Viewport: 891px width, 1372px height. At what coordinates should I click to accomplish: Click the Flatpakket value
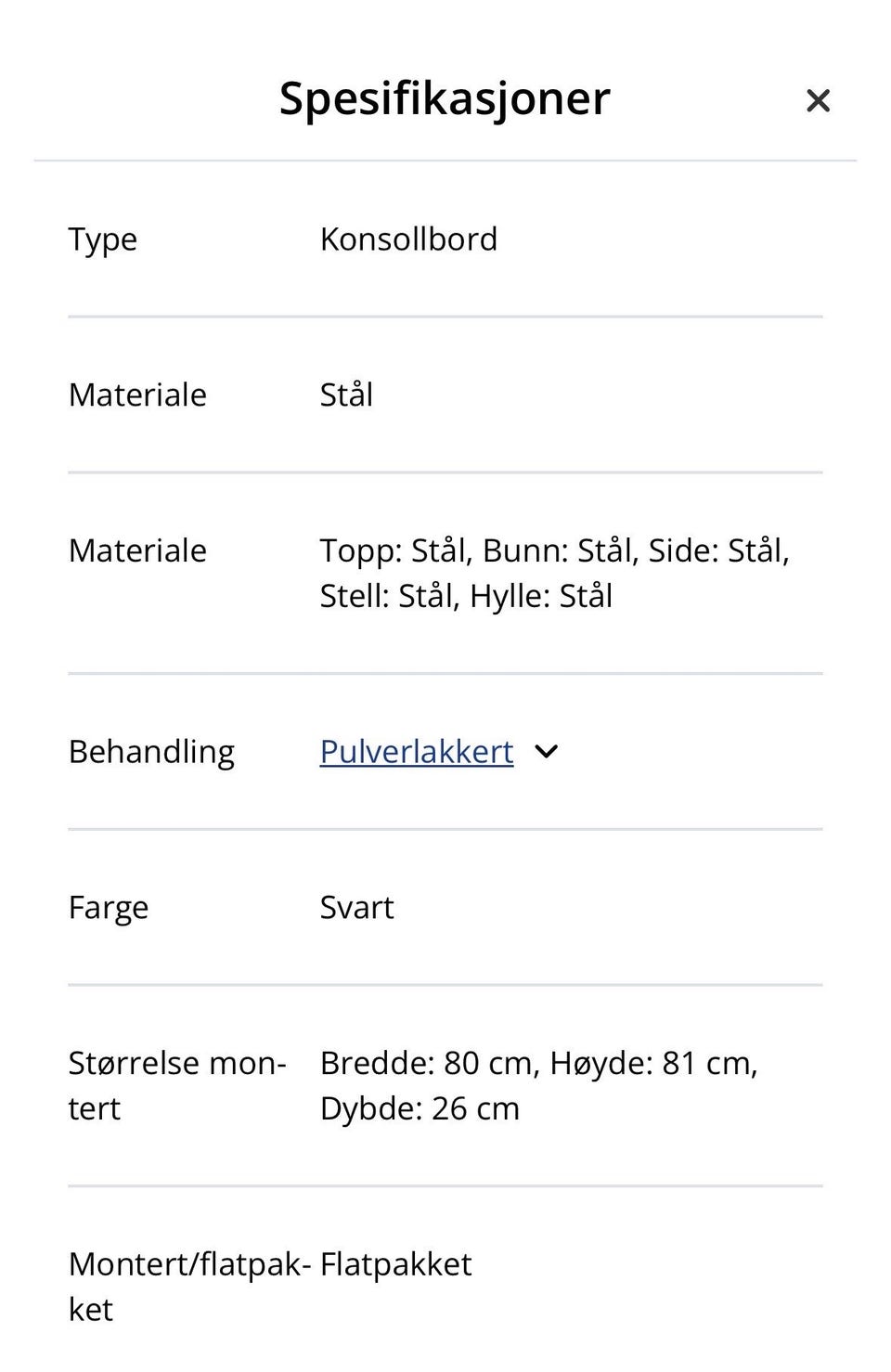pos(394,1263)
